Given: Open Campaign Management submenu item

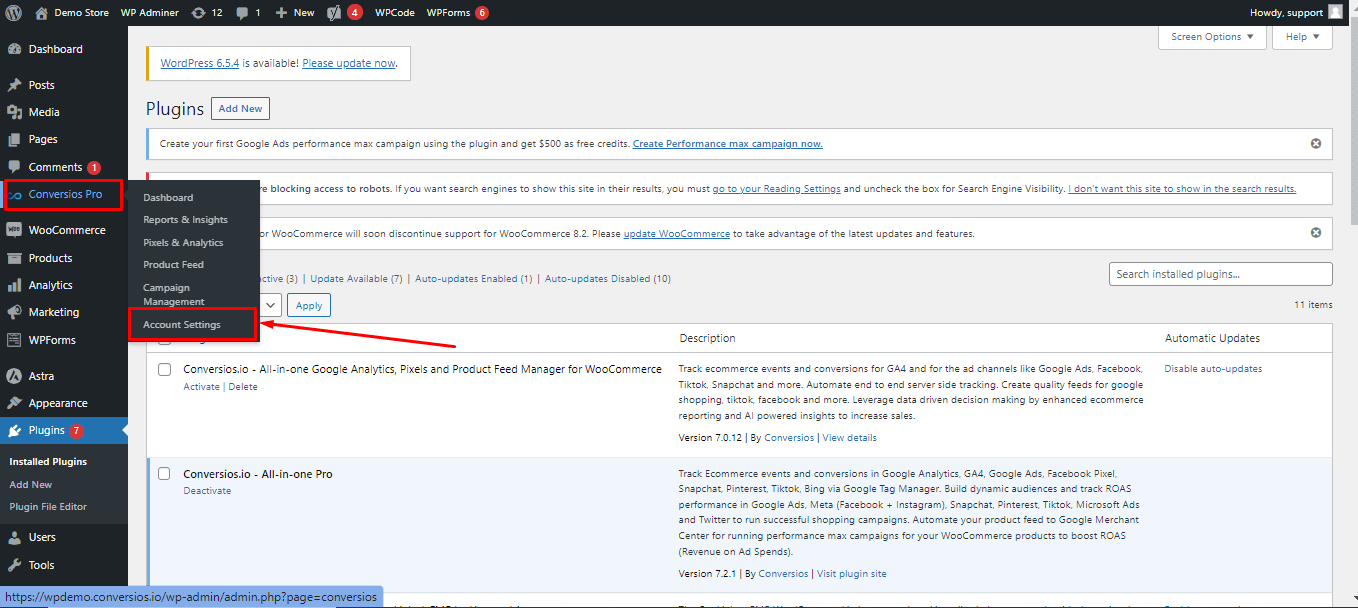Looking at the screenshot, I should (174, 294).
